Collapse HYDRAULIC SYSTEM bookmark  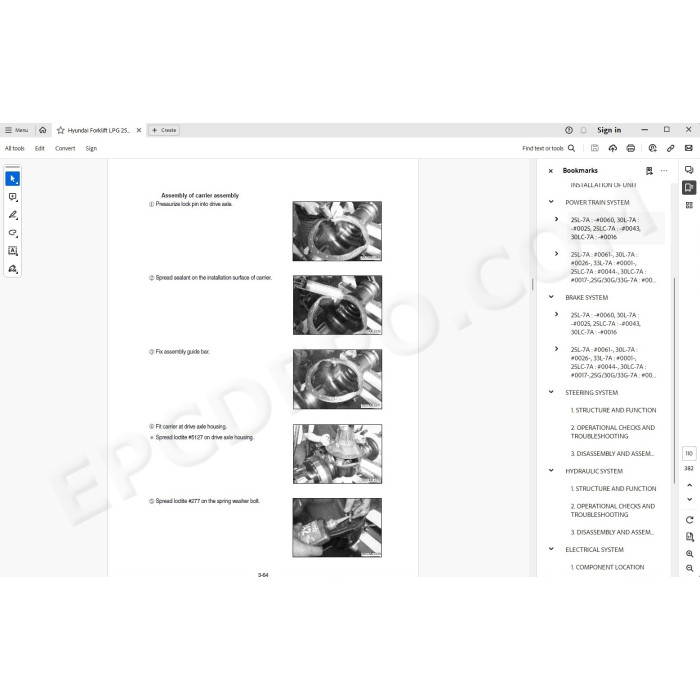(x=551, y=471)
